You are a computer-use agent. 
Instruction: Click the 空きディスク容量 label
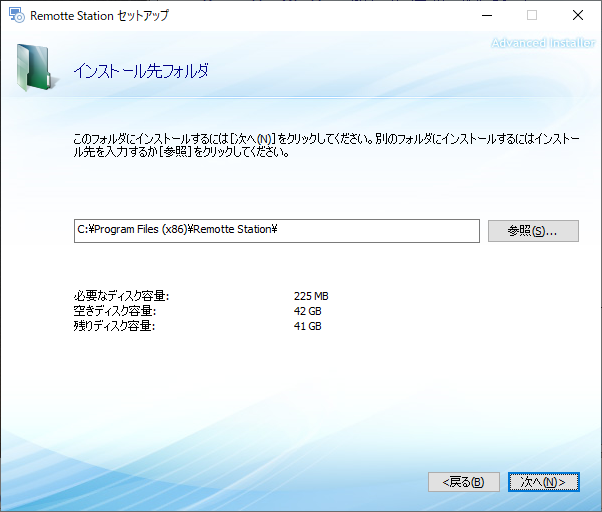[115, 311]
